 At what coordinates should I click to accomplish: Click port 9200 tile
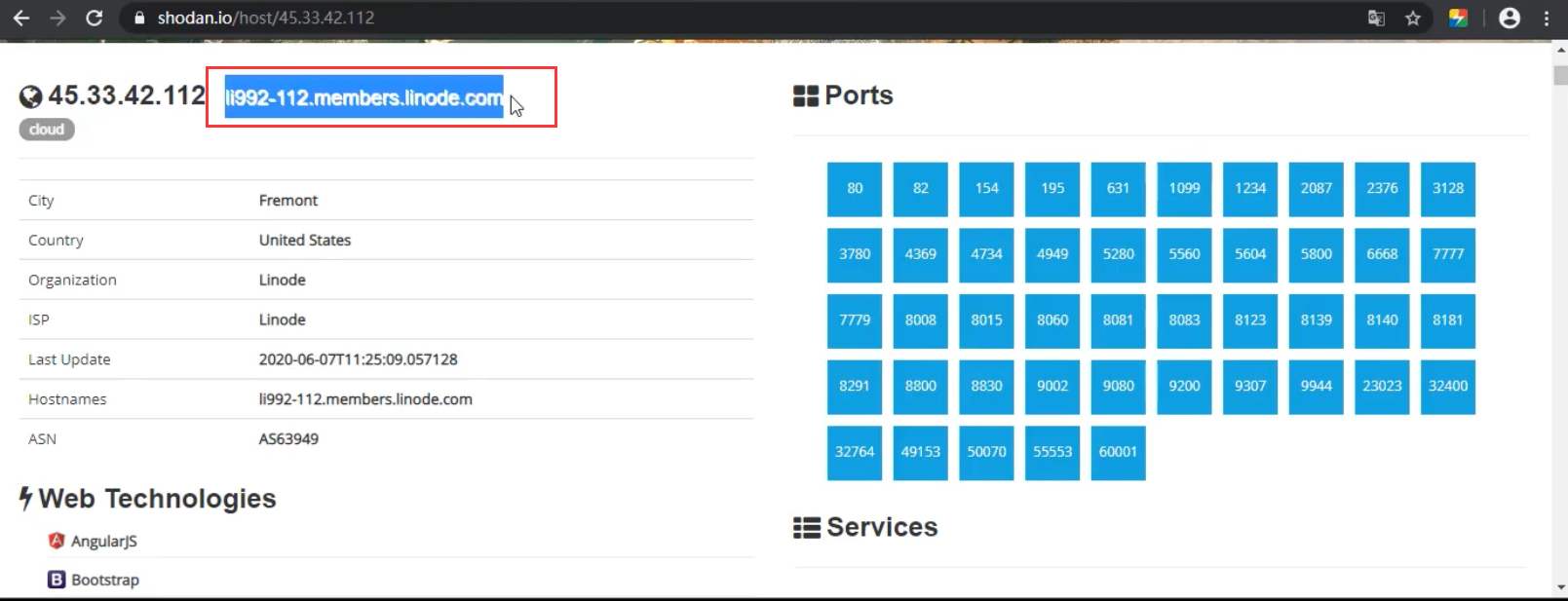point(1184,387)
